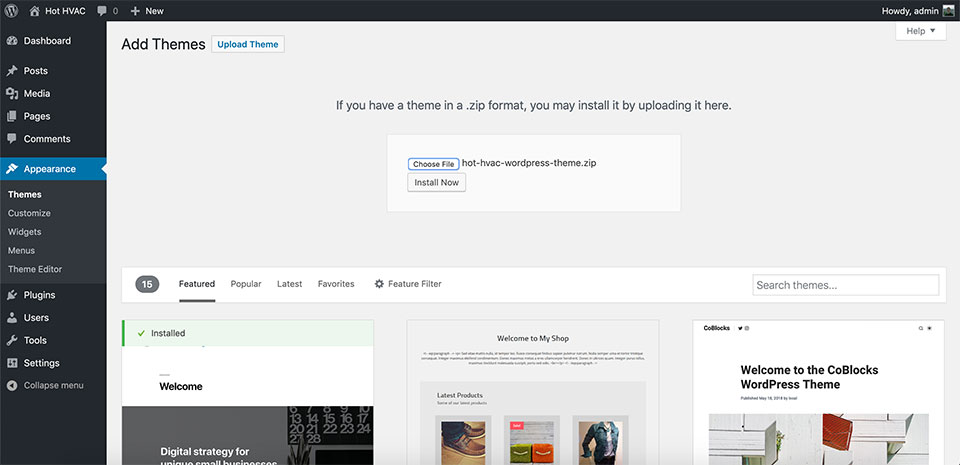Click the Comments icon in sidebar
960x465 pixels.
pos(12,139)
